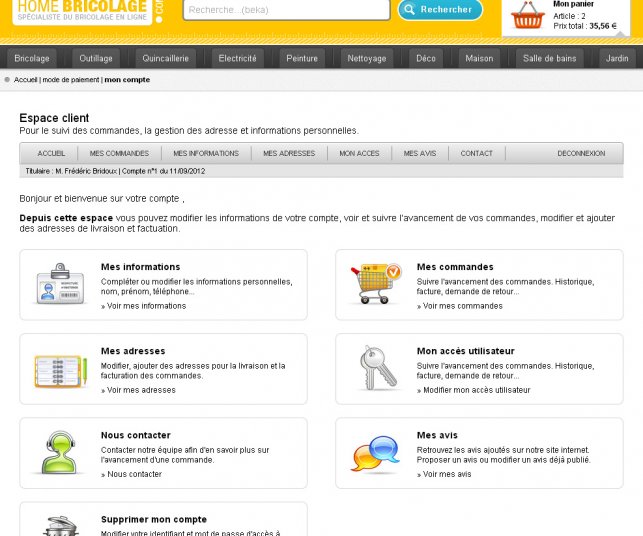Open the Jardin category
This screenshot has height=536, width=643.
617,58
